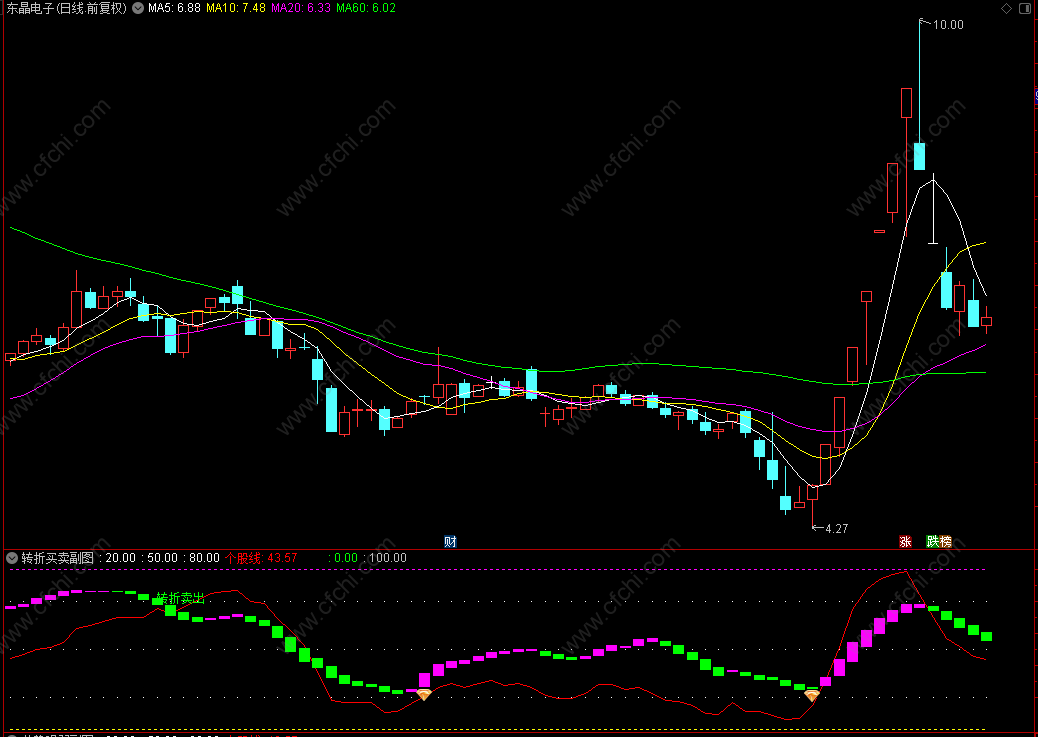Image resolution: width=1038 pixels, height=737 pixels.
Task: Click the 50.00 parameter in sub-chart header
Action: pyautogui.click(x=162, y=558)
